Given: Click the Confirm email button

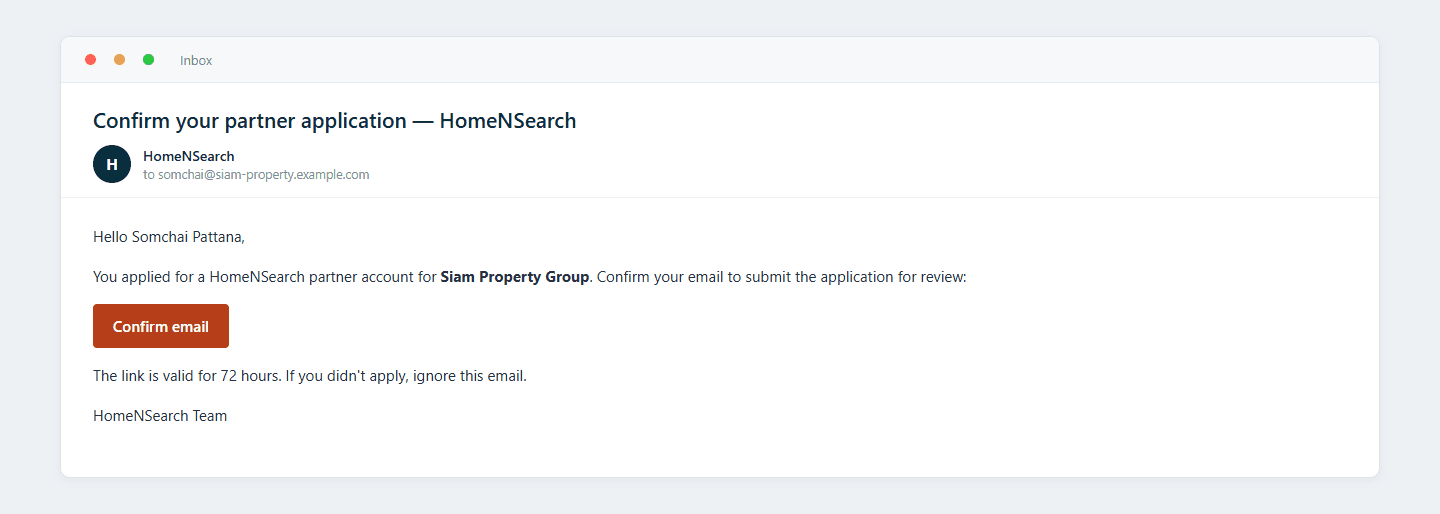Looking at the screenshot, I should 161,326.
